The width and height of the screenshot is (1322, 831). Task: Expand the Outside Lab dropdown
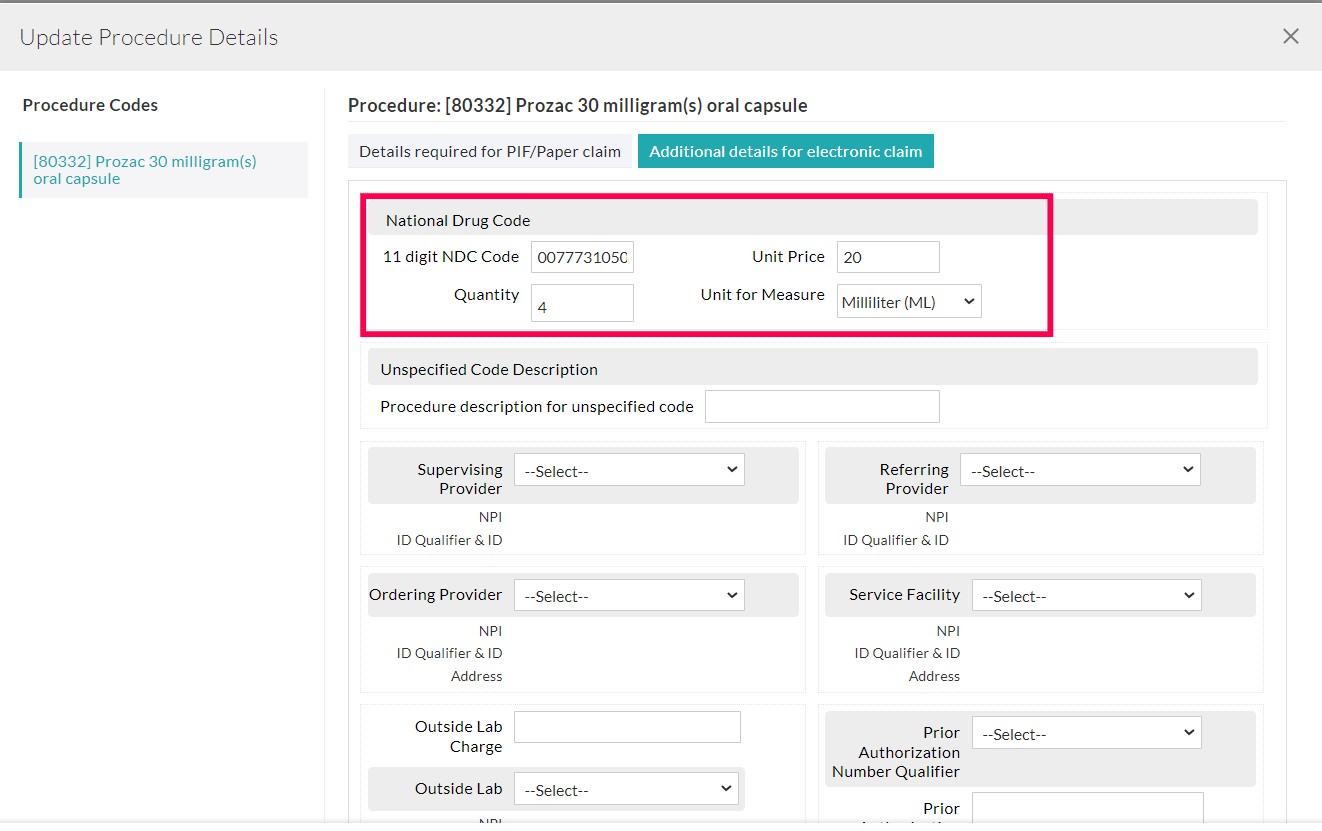(x=627, y=789)
